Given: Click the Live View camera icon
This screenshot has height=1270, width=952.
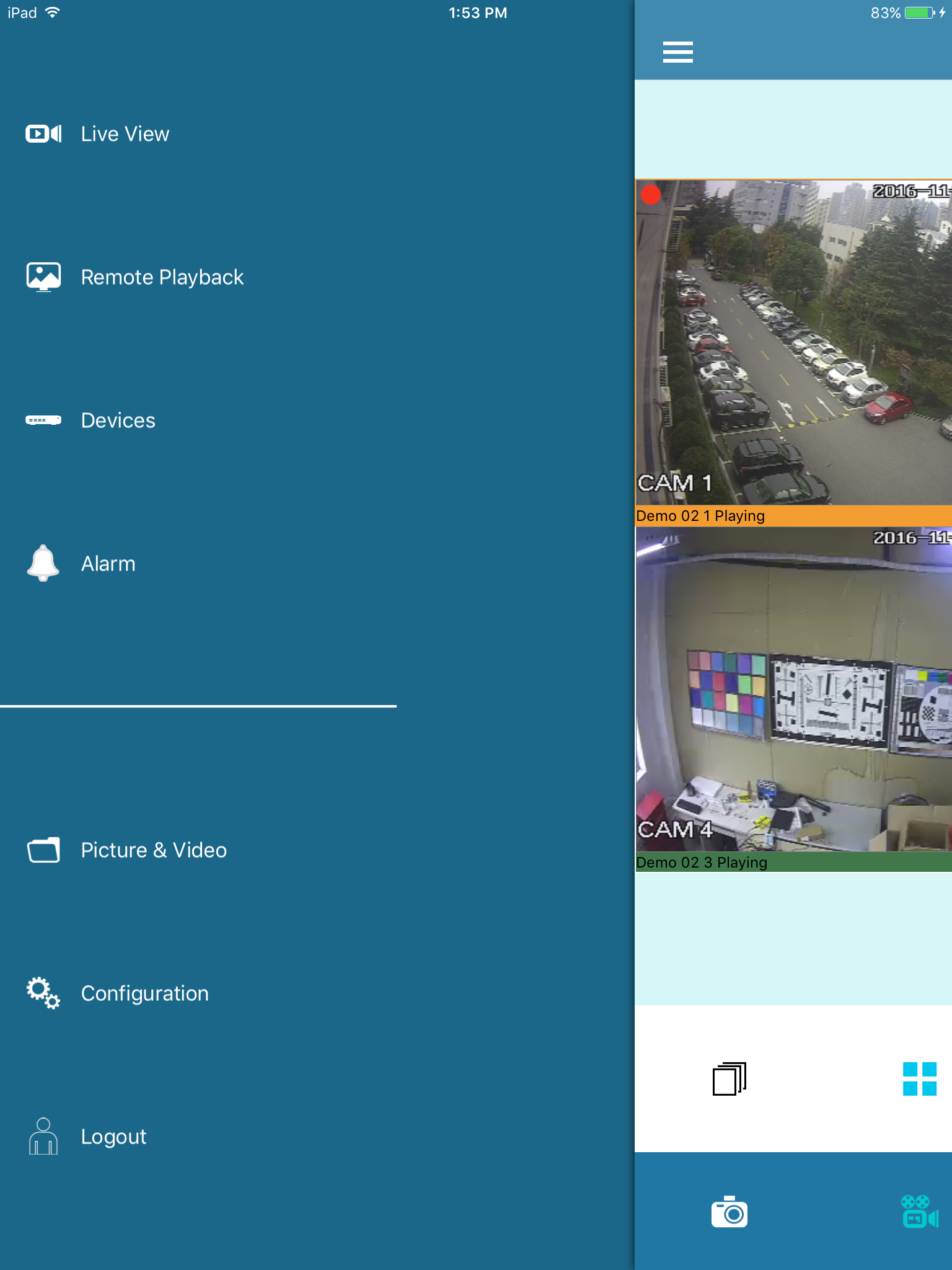Looking at the screenshot, I should 43,134.
